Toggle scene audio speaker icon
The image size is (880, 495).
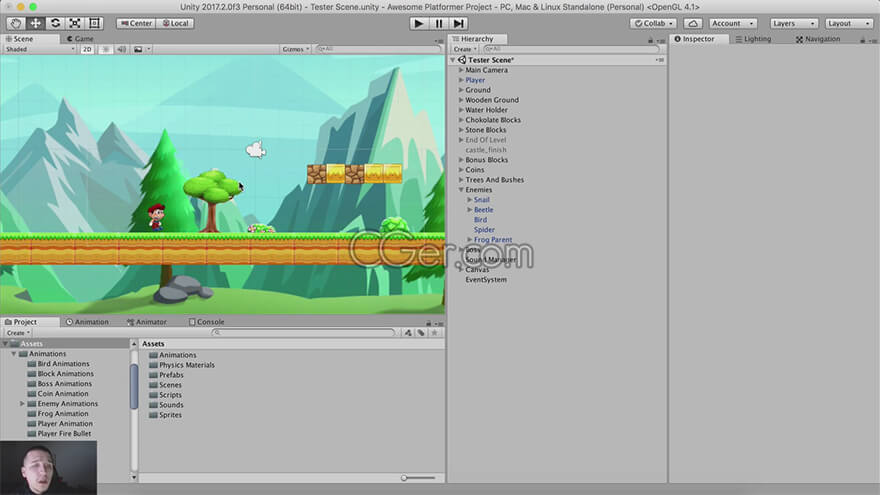(x=121, y=49)
